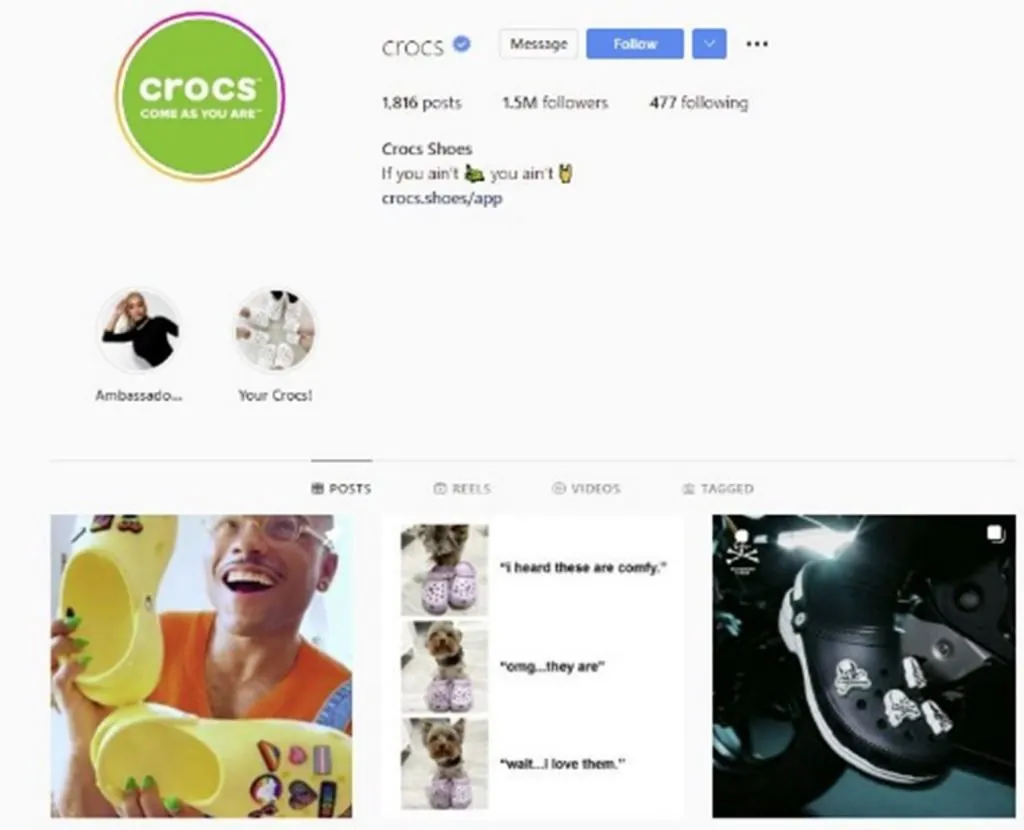Screen dimensions: 1024x830
Task: Open the Ambassadors story highlight
Action: point(139,331)
